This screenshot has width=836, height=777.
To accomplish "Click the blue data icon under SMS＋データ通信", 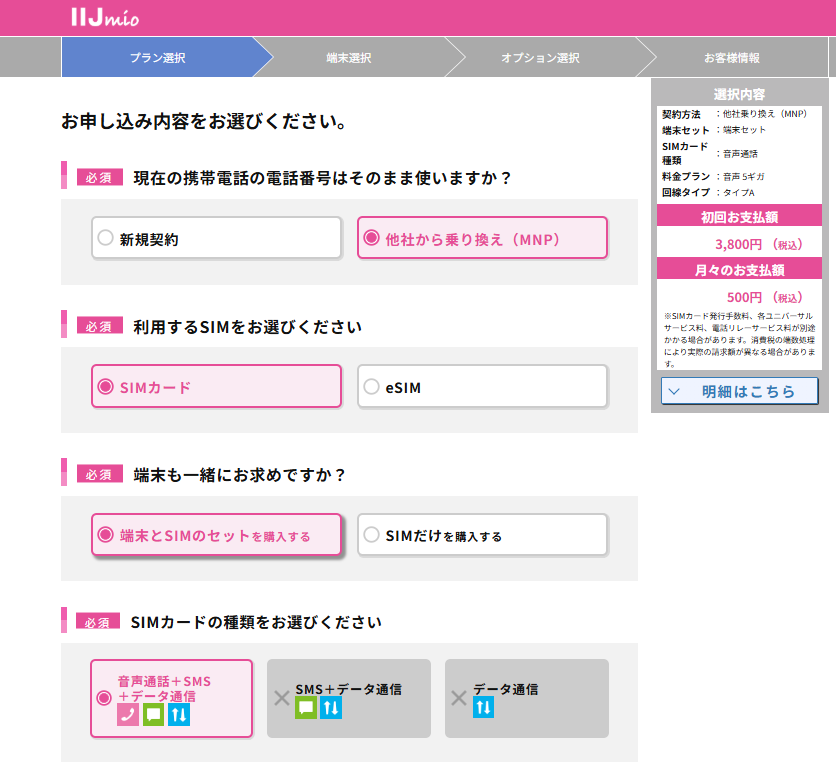I will (x=331, y=707).
